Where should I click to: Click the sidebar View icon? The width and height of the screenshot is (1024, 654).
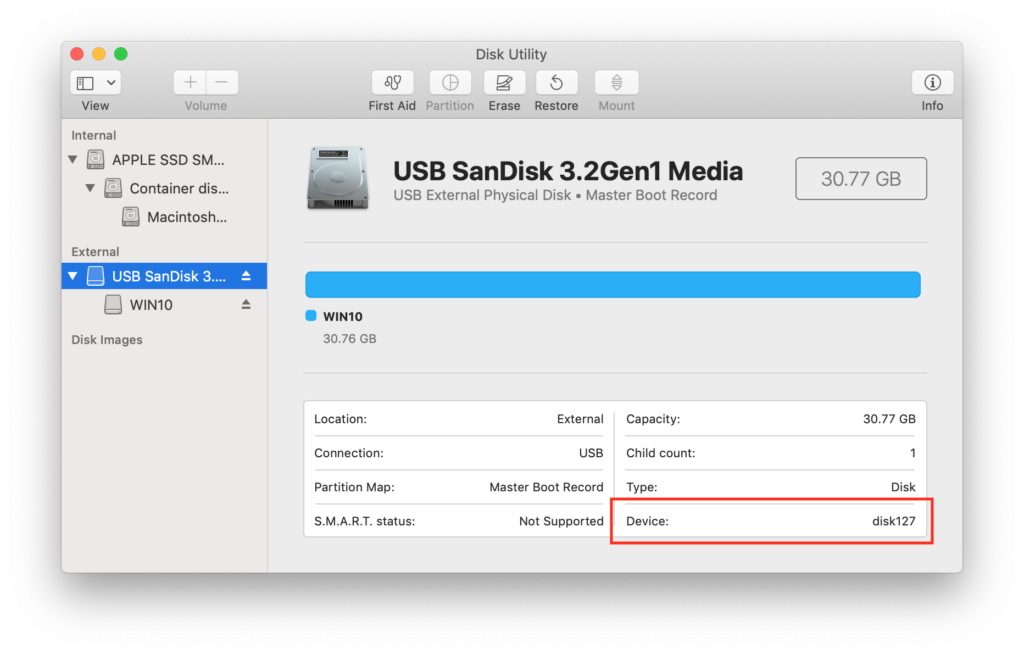click(86, 83)
